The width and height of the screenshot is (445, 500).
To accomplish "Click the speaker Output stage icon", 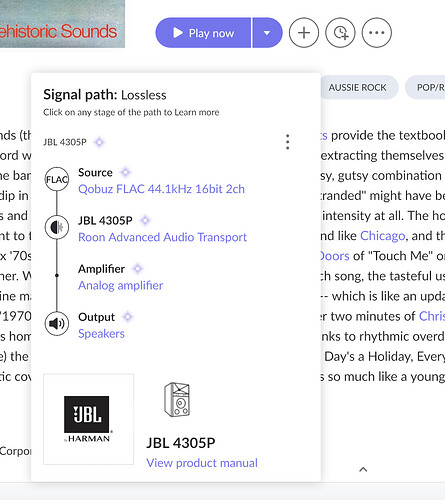I will coord(57,324).
